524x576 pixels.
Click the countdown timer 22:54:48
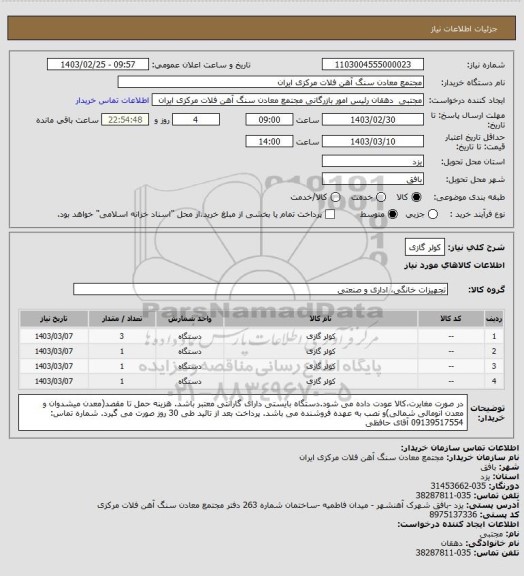(x=125, y=120)
